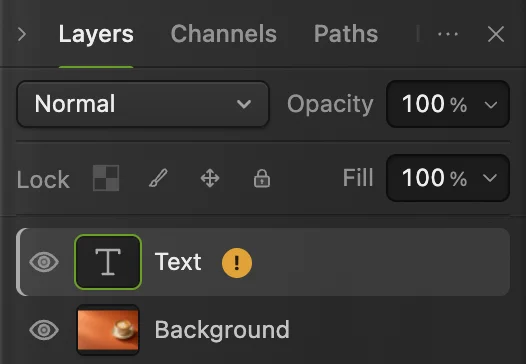Open the Normal blend mode dropdown
526x364 pixels.
tap(143, 104)
